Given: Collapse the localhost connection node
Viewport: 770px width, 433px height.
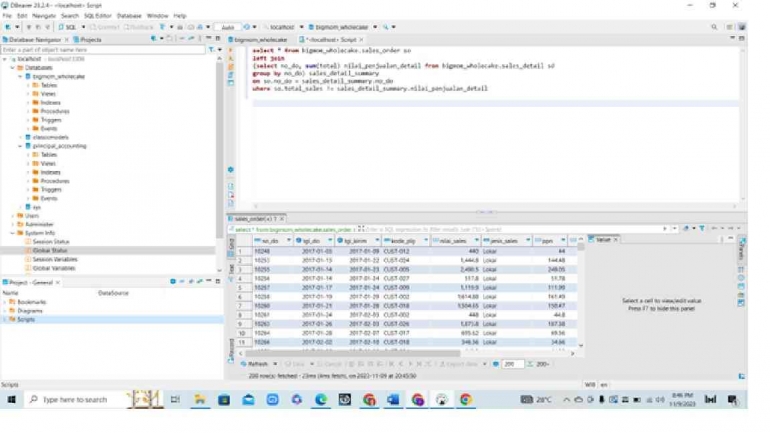Looking at the screenshot, I should click(x=5, y=59).
